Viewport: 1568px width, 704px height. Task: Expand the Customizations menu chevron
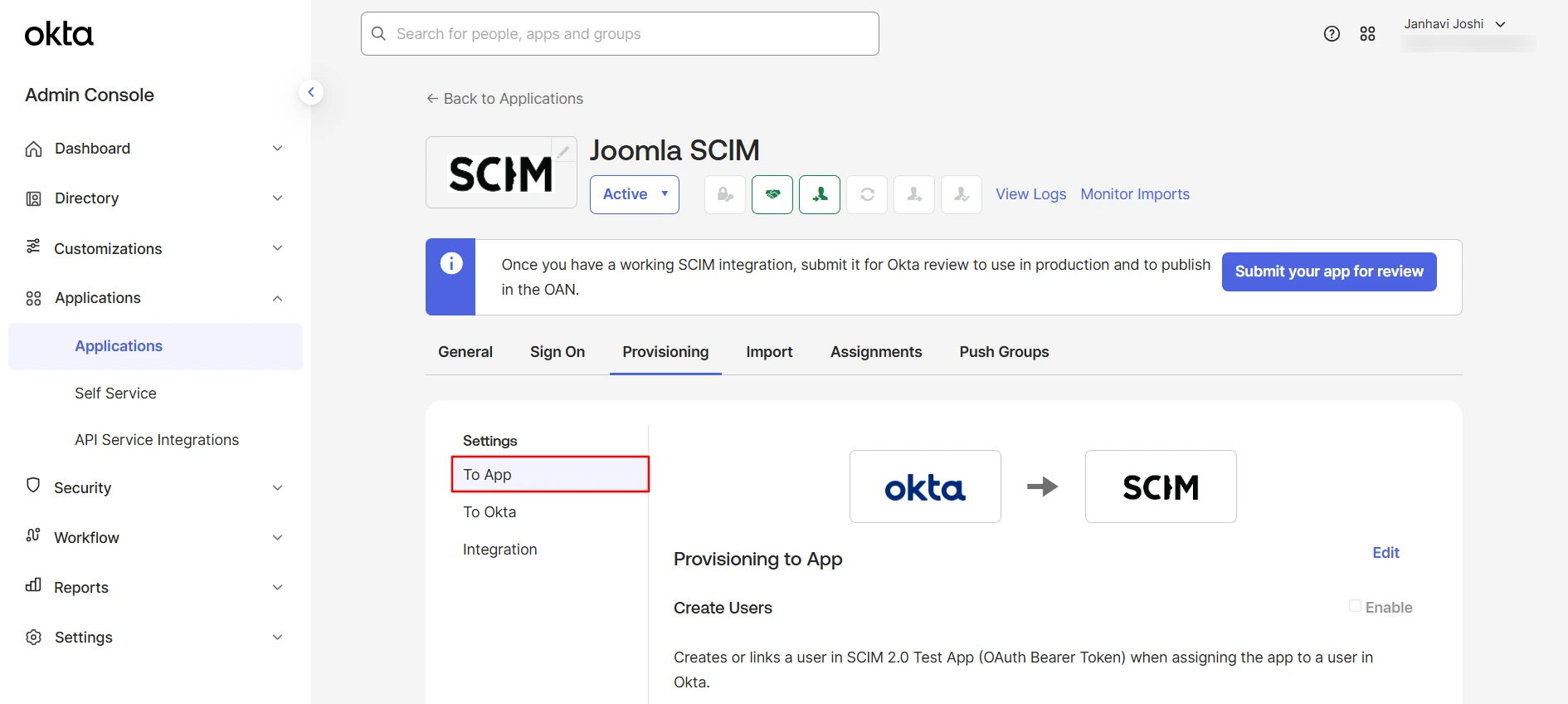point(278,248)
